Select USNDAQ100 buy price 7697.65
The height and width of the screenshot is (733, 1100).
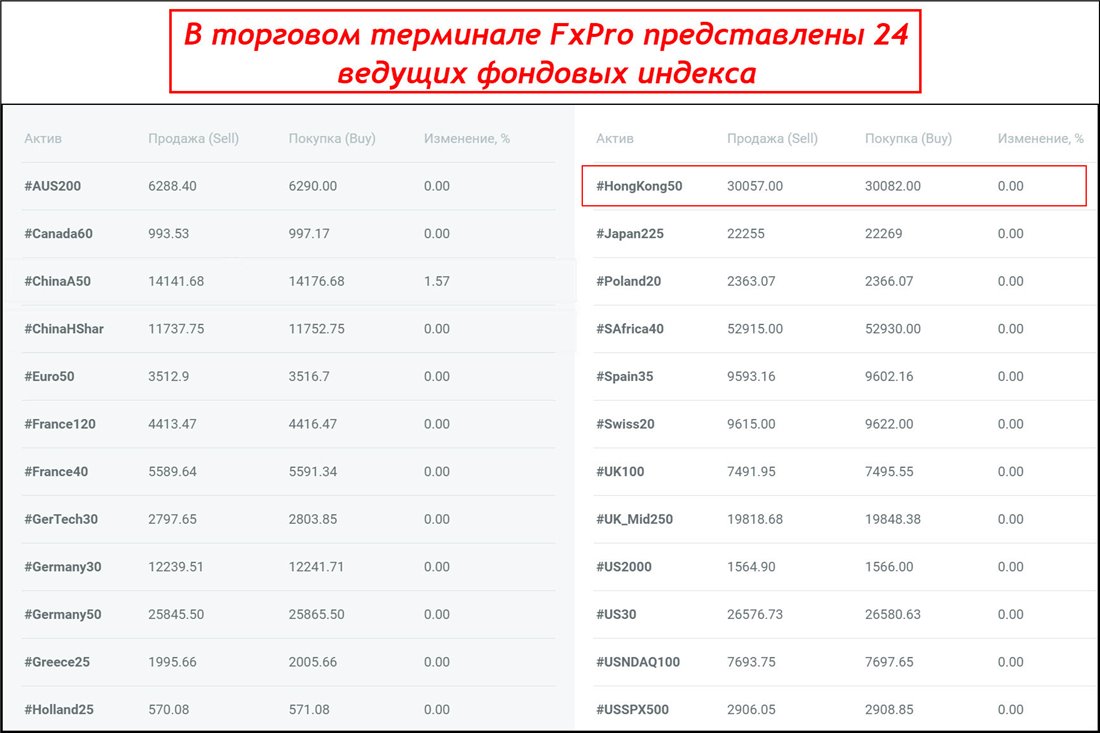[x=889, y=662]
